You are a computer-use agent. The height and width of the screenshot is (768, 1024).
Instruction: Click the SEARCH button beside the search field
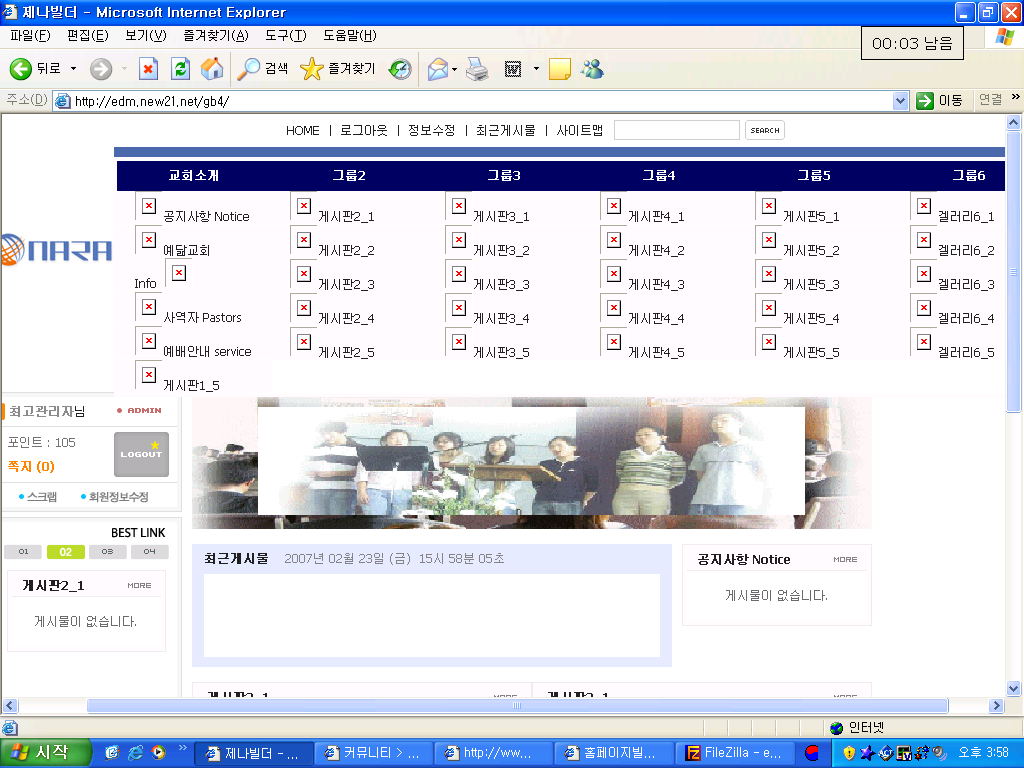coord(764,130)
